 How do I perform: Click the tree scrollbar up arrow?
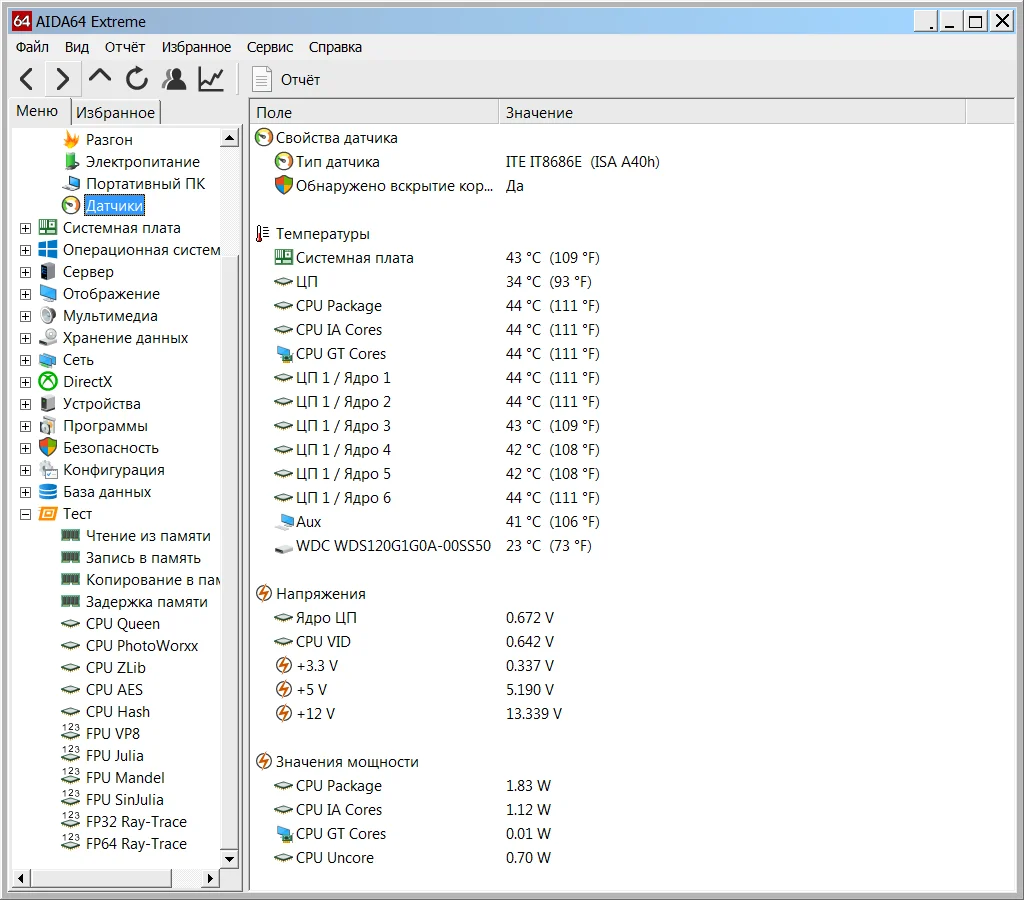[x=229, y=137]
